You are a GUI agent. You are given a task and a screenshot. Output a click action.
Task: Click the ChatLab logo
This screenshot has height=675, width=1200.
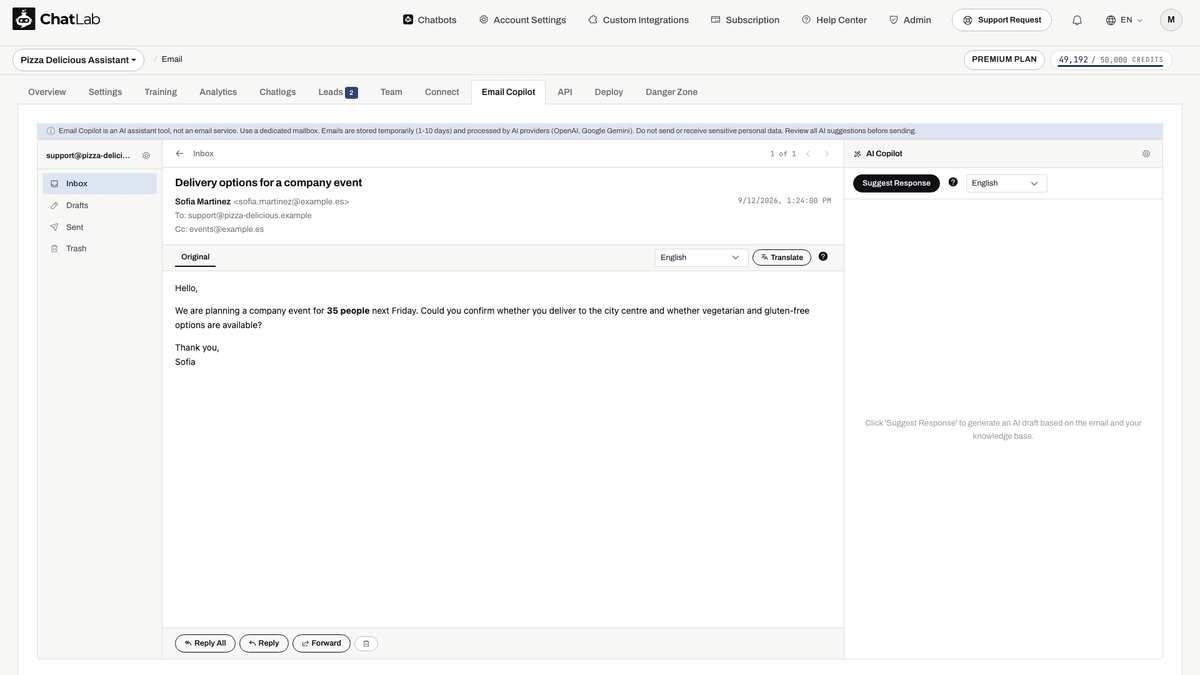tap(56, 19)
